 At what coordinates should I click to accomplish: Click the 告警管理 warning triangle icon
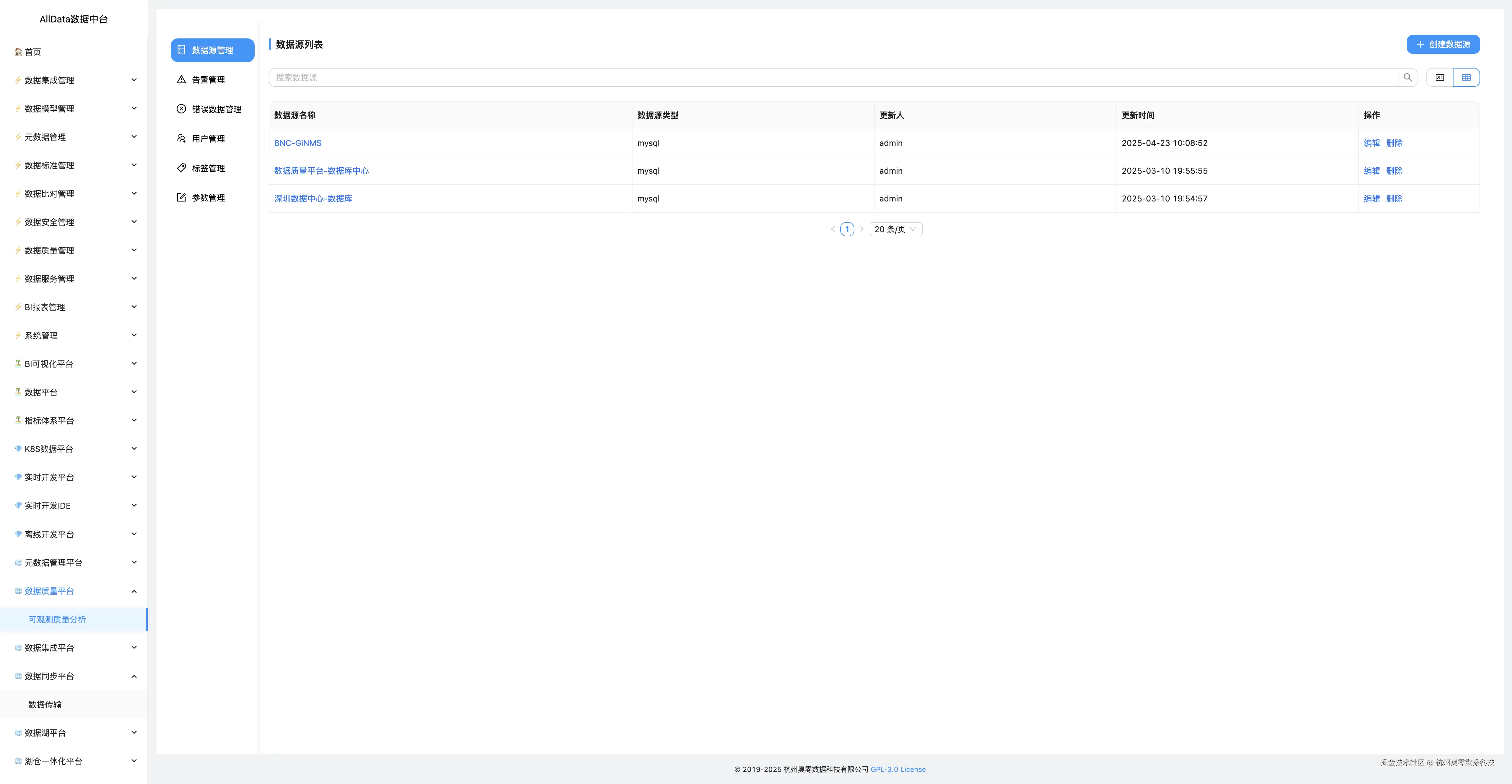click(181, 80)
